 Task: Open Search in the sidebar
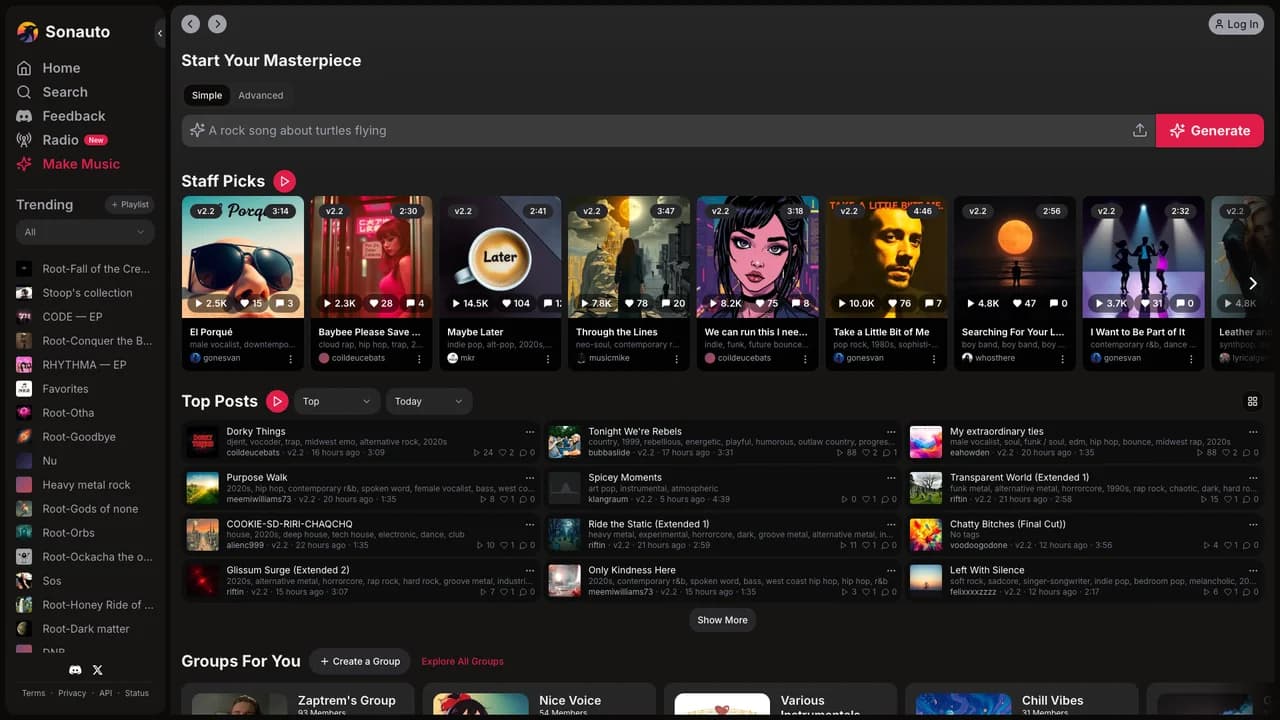coord(65,92)
